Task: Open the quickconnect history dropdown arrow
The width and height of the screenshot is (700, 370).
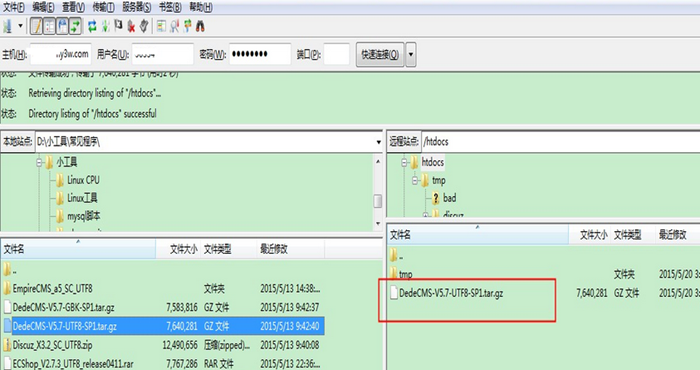Action: tap(411, 54)
